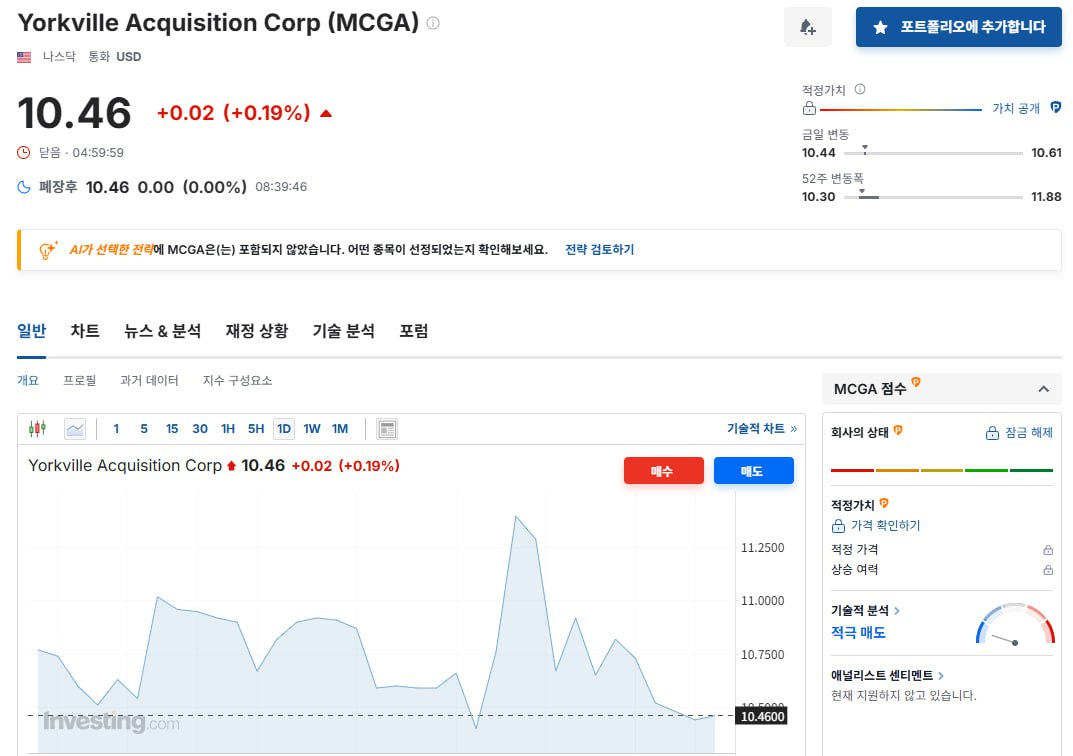Expand the 기술적 분석 details arrow
The height and width of the screenshot is (756, 1073).
pyautogui.click(x=896, y=609)
